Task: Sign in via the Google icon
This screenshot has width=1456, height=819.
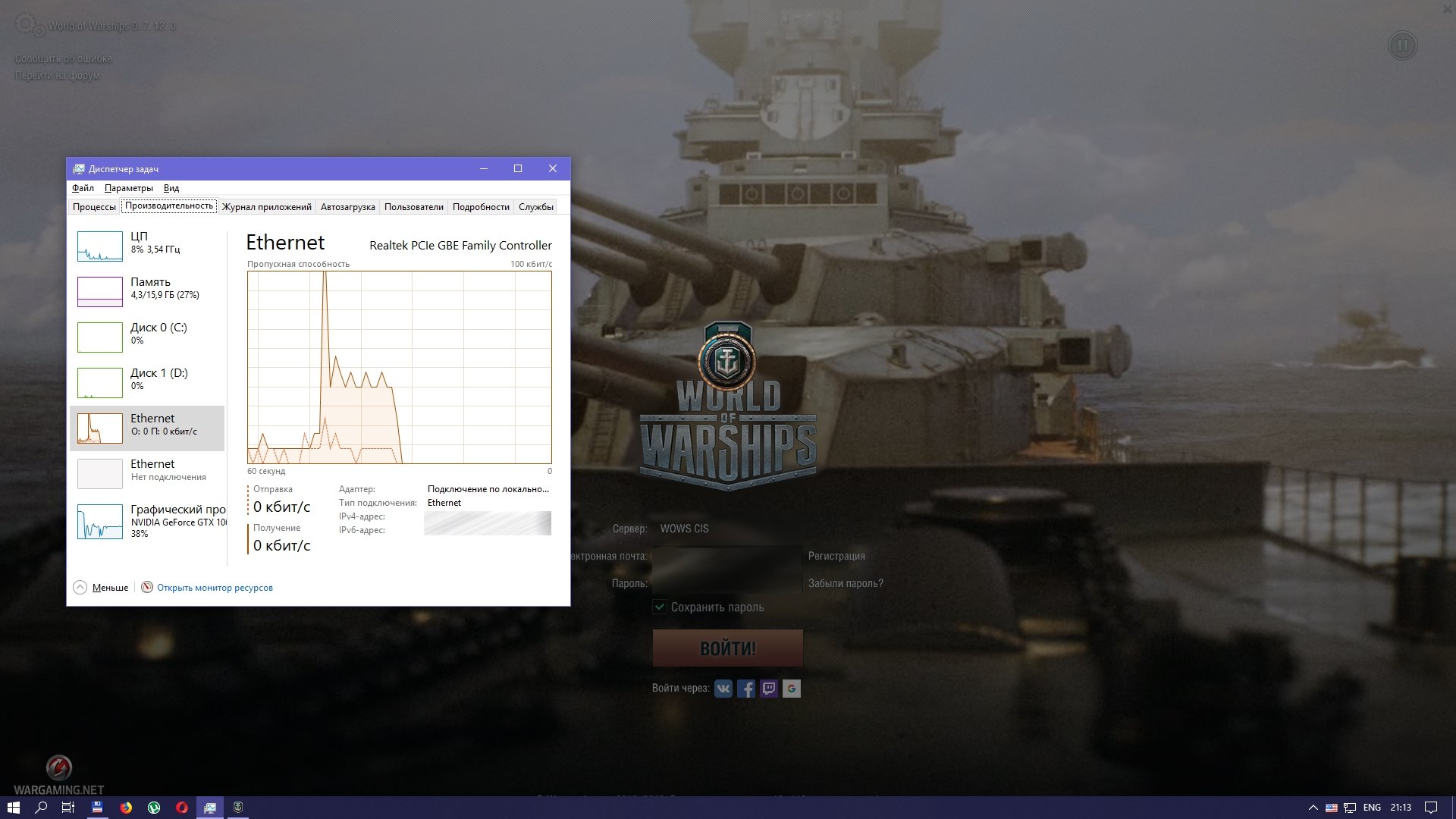Action: pyautogui.click(x=792, y=689)
